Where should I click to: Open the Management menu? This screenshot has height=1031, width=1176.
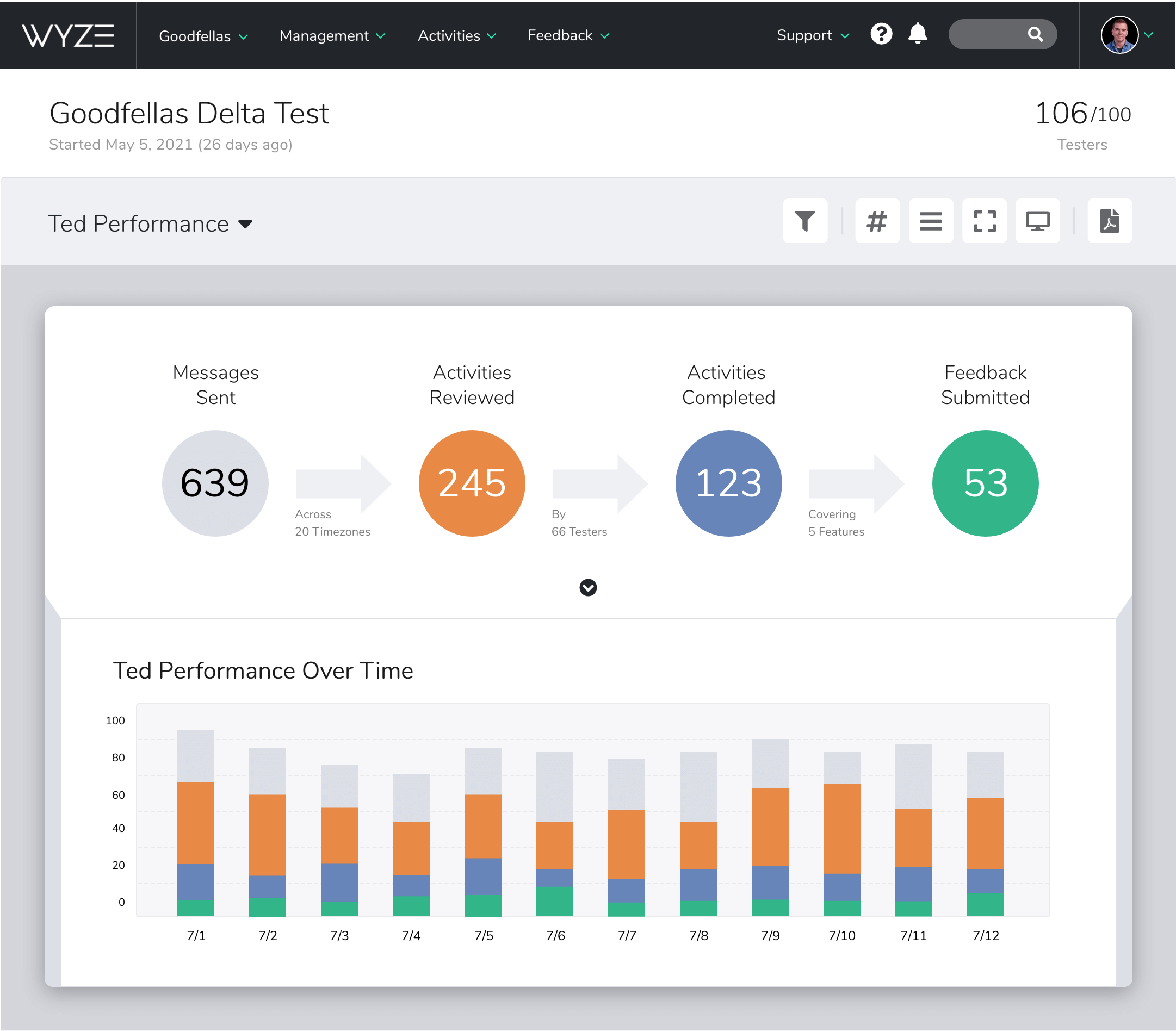click(x=332, y=36)
